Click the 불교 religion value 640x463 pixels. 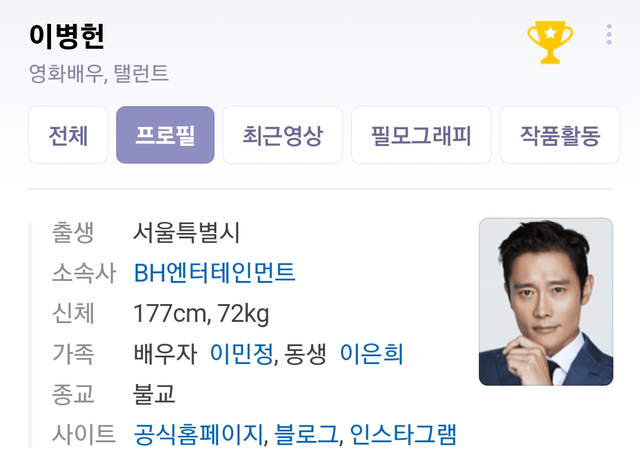click(x=154, y=394)
